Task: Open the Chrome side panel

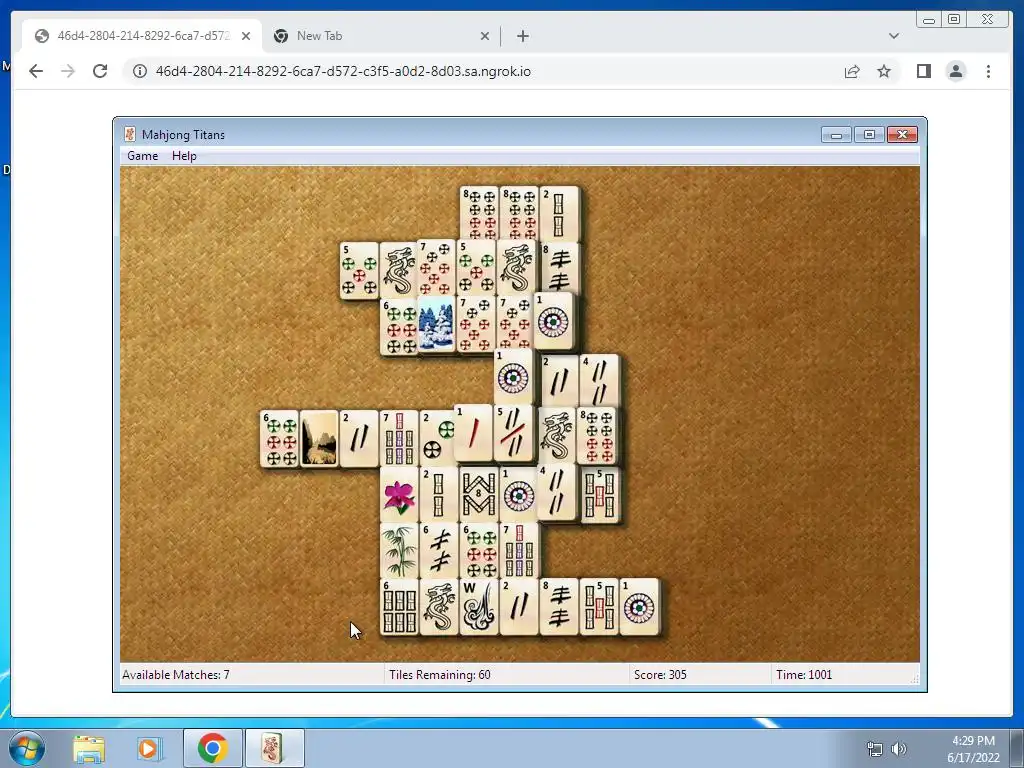Action: tap(923, 71)
